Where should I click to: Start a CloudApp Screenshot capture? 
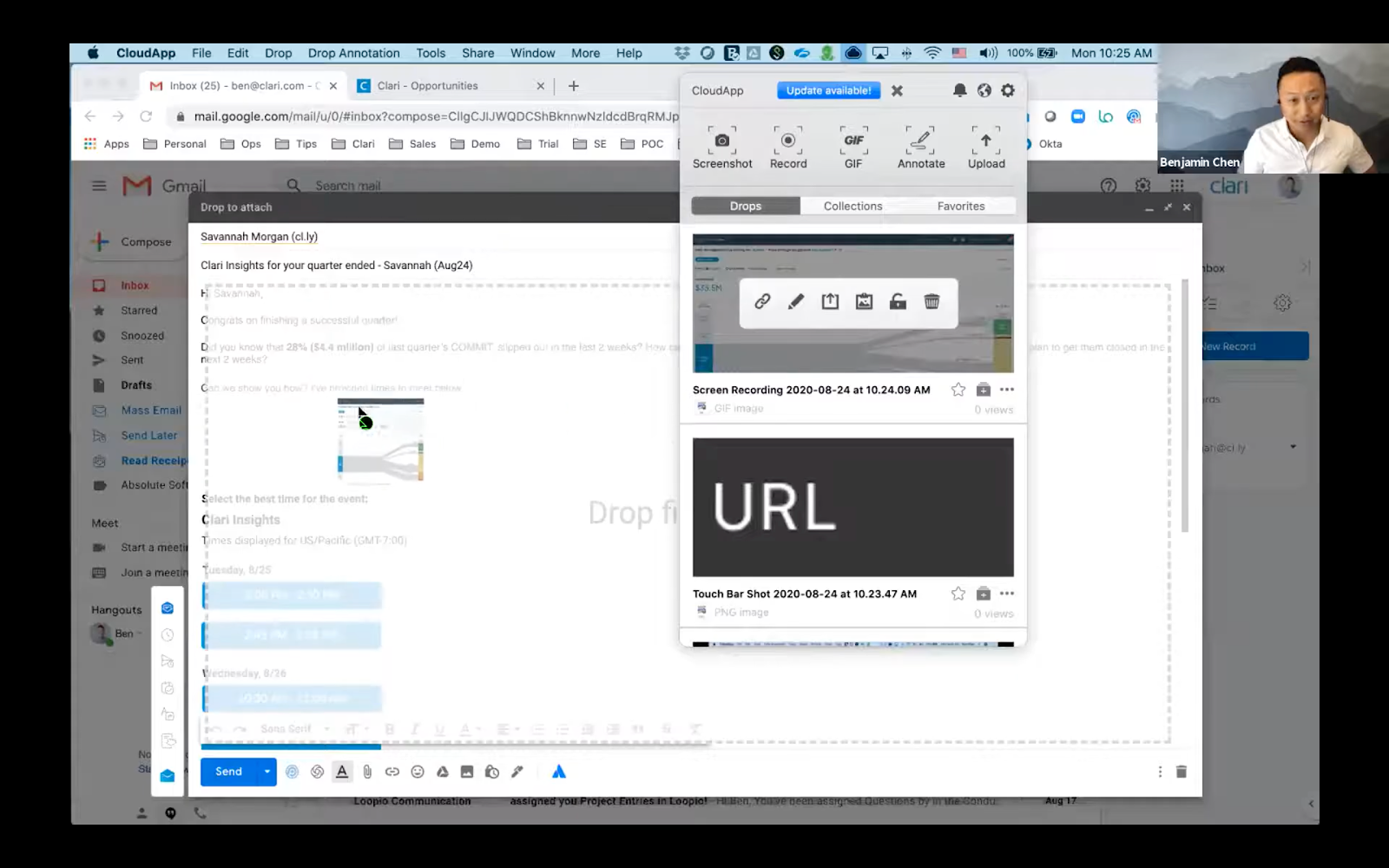click(722, 148)
